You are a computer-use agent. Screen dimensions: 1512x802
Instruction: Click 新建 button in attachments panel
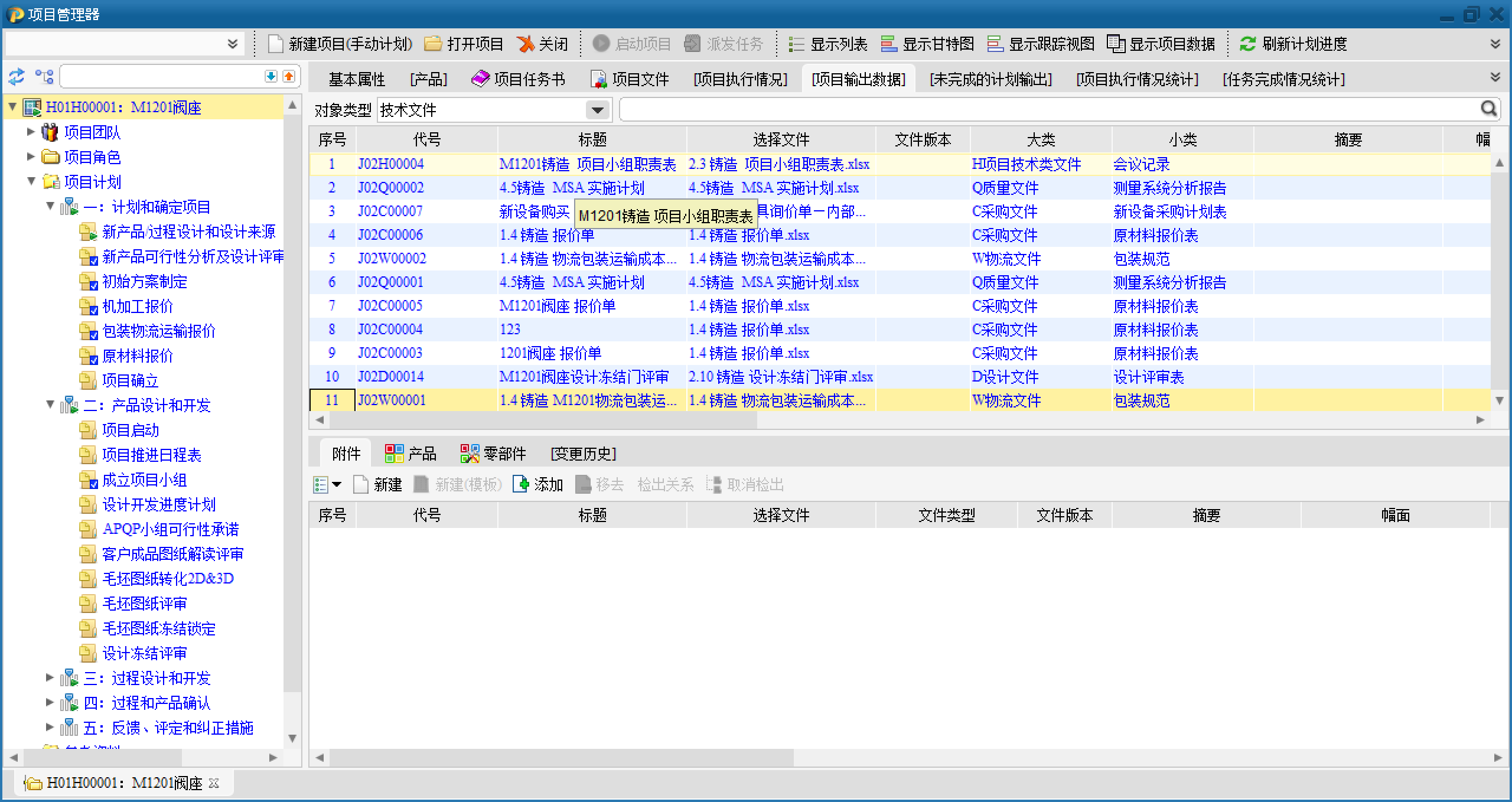tap(378, 485)
